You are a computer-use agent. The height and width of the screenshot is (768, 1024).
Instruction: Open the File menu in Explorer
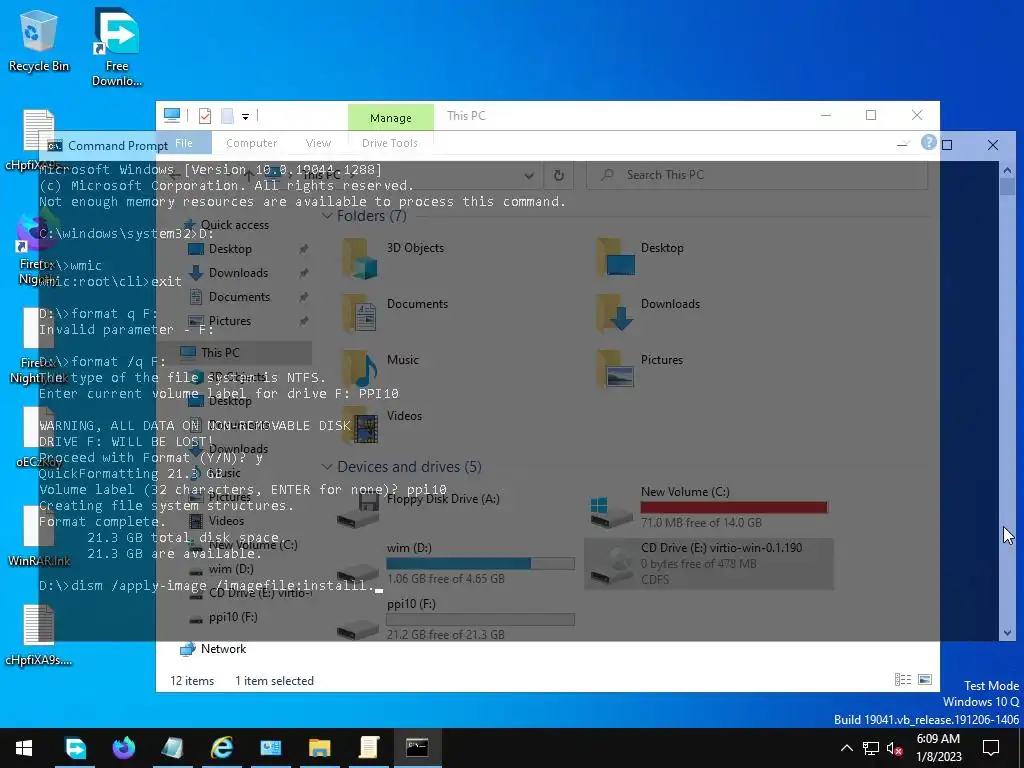(x=184, y=143)
